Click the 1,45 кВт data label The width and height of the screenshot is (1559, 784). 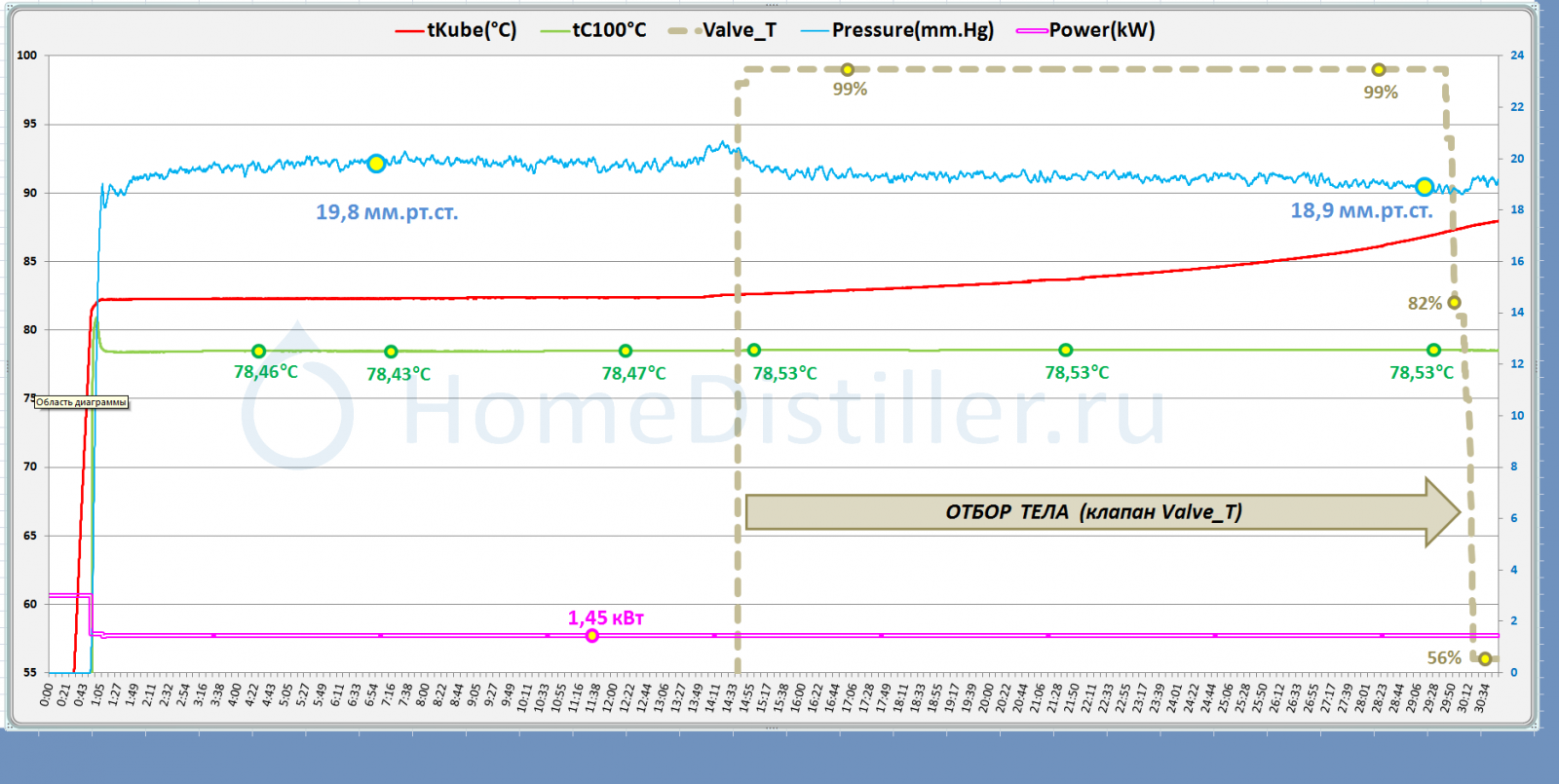(x=605, y=618)
